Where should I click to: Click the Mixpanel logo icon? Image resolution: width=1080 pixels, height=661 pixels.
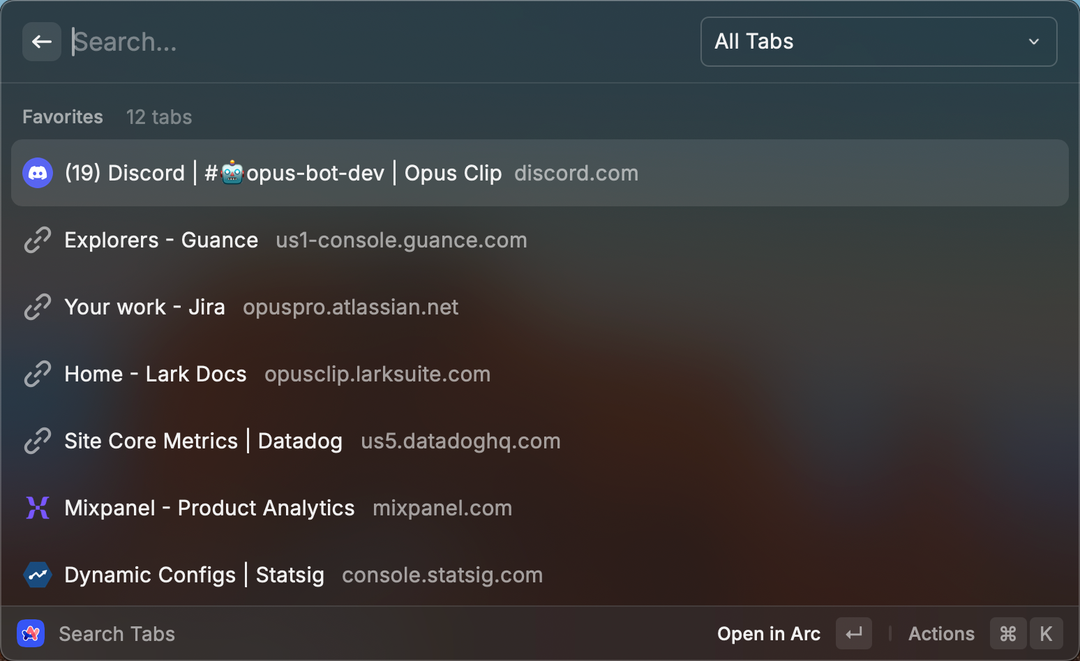tap(37, 508)
